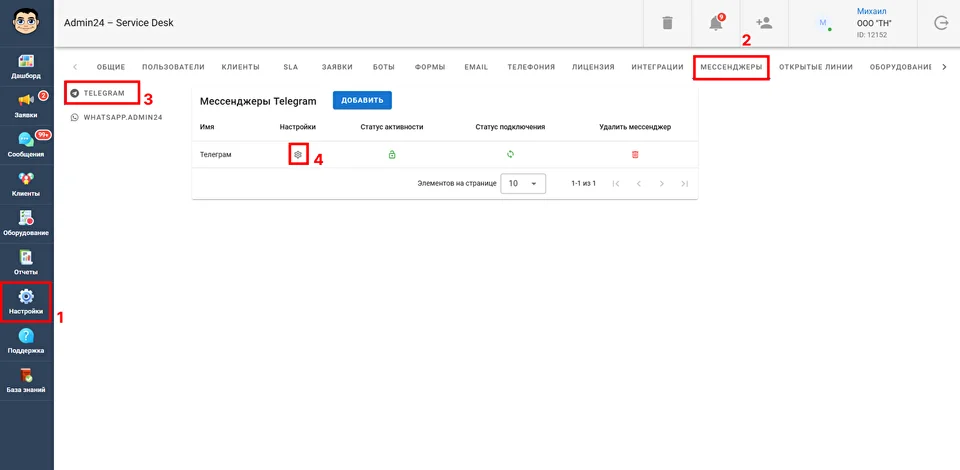Open settings gear for Телеграм messenger
The width and height of the screenshot is (960, 470).
pos(298,154)
